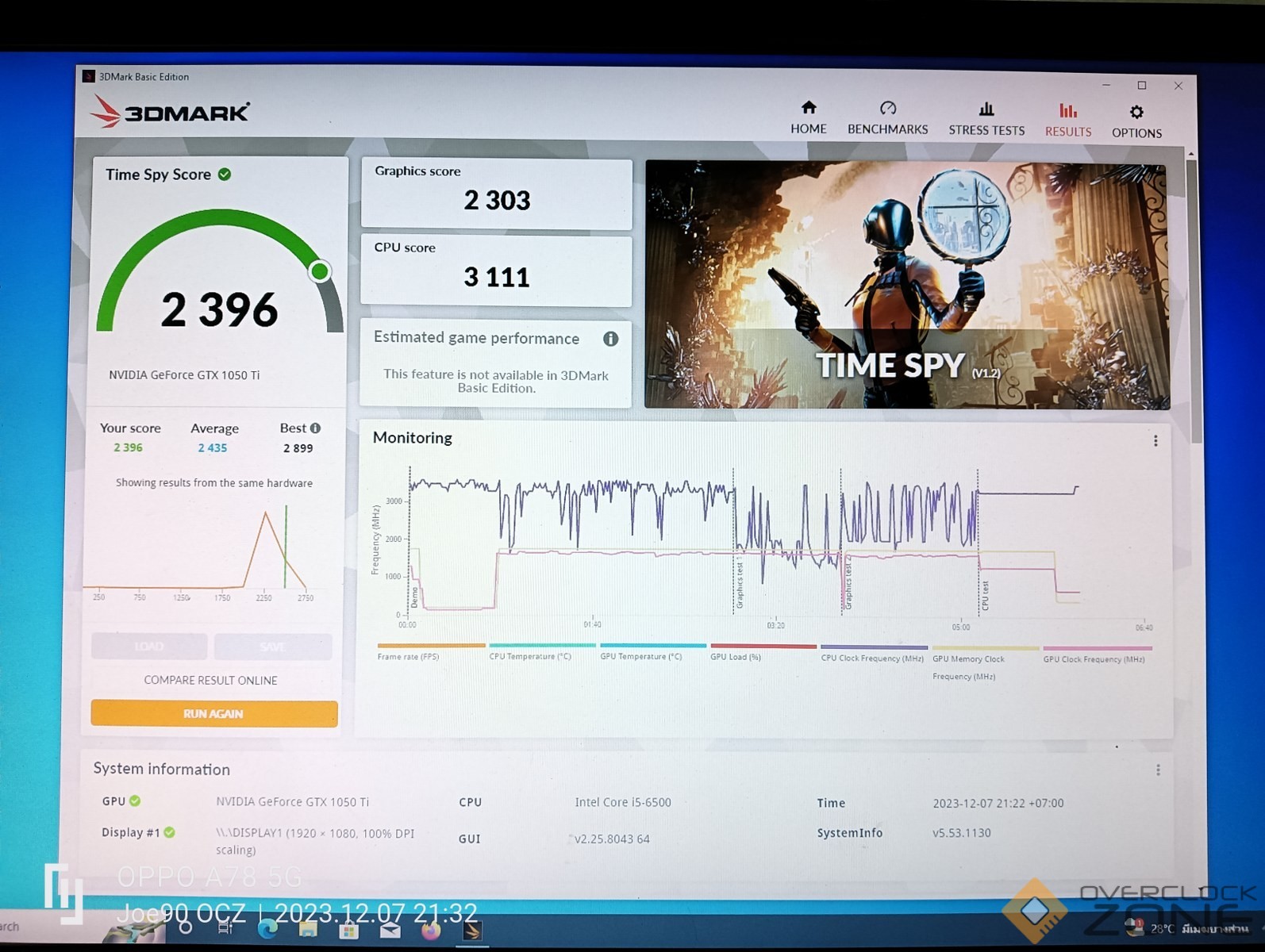Click the LOAD button
The height and width of the screenshot is (952, 1265).
[149, 647]
